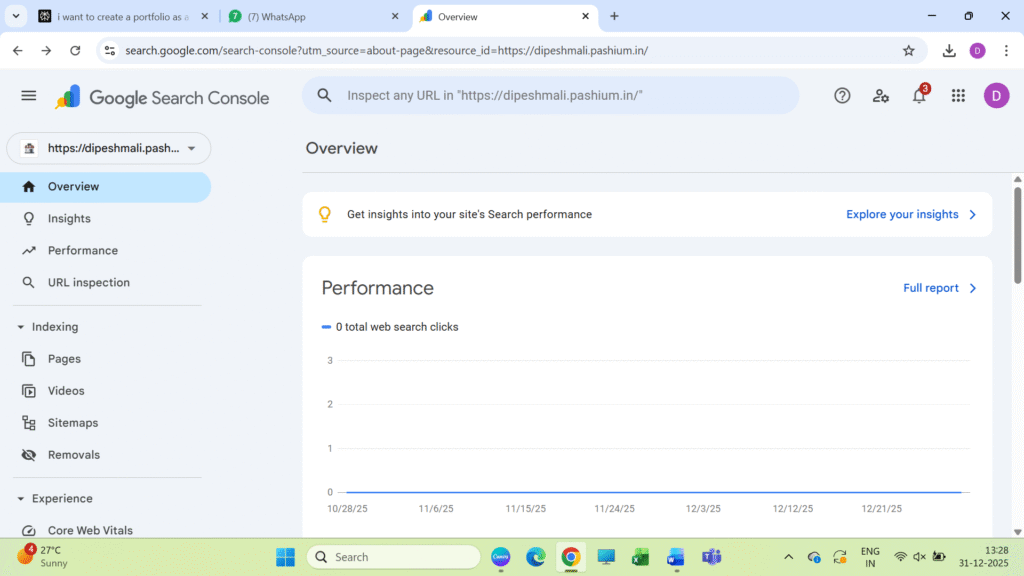Viewport: 1024px width, 576px height.
Task: Click the Help question mark icon
Action: pyautogui.click(x=842, y=96)
